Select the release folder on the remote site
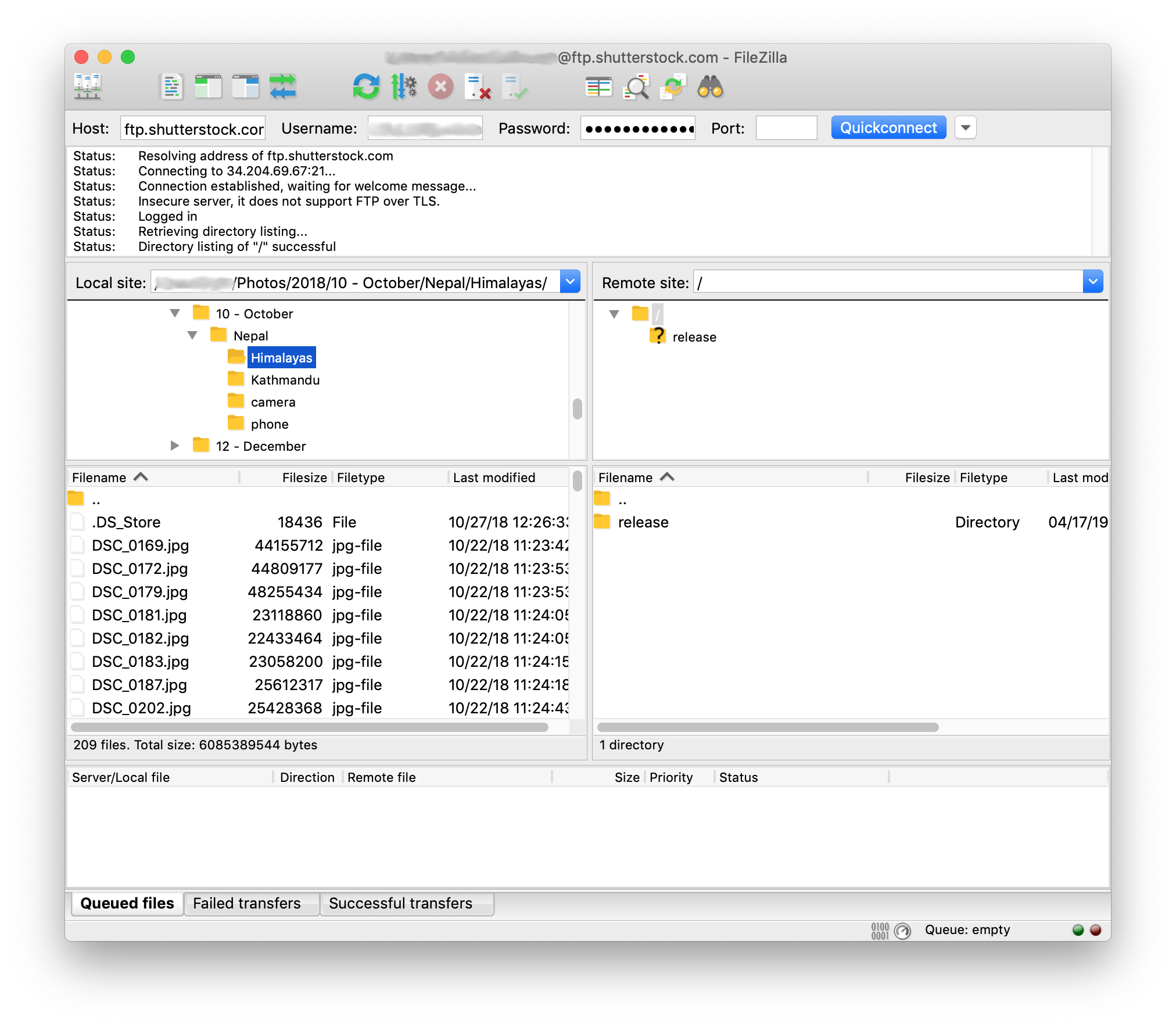The height and width of the screenshot is (1027, 1176). (694, 336)
